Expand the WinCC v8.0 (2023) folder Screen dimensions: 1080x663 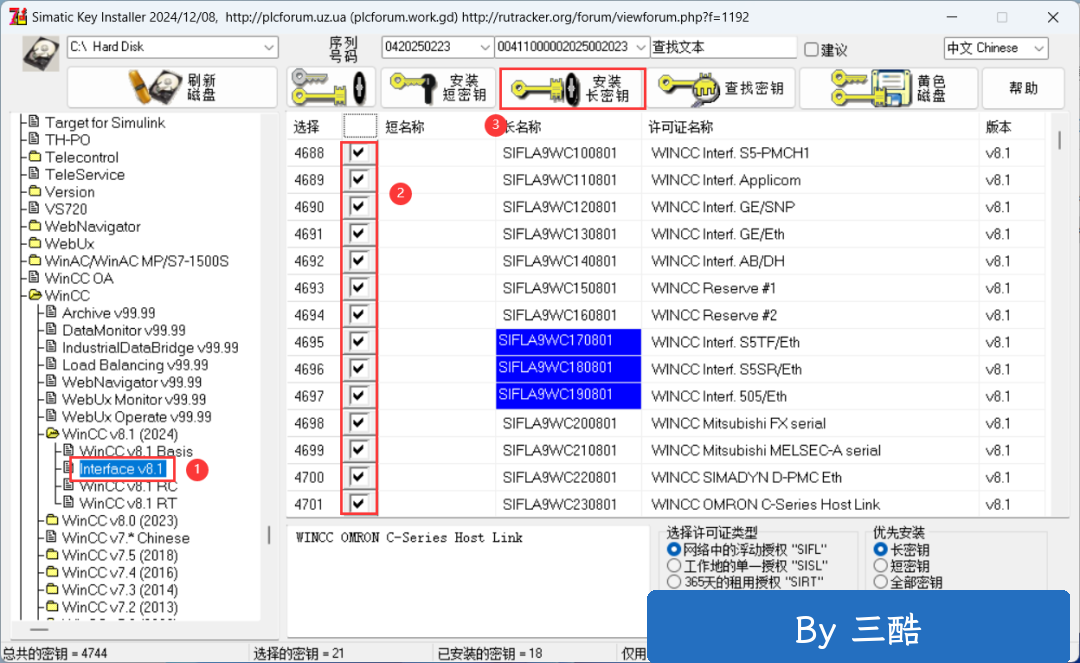point(52,520)
